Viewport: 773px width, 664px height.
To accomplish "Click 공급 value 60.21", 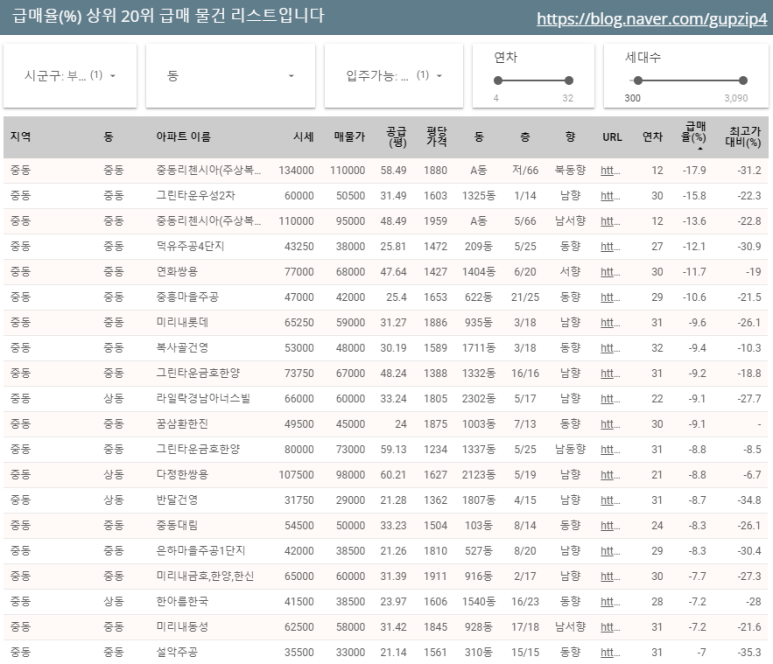I will [393, 475].
